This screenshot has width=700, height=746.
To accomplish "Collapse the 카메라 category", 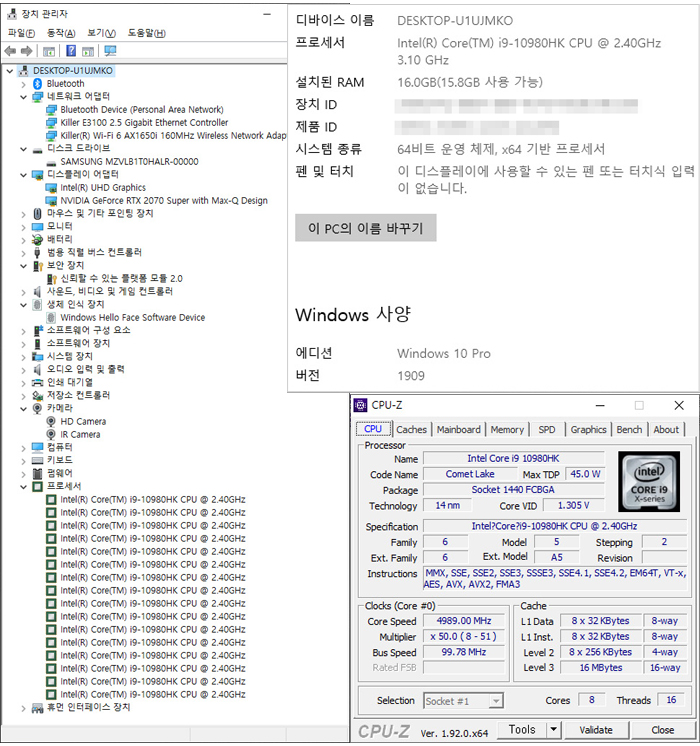I will (23, 409).
